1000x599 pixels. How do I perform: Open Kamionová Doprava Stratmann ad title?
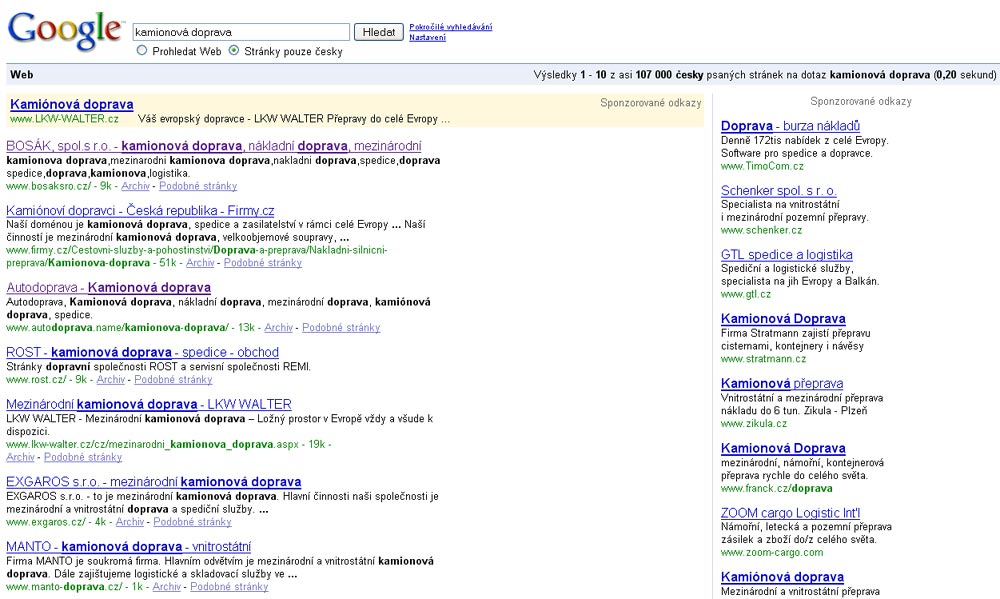click(783, 319)
